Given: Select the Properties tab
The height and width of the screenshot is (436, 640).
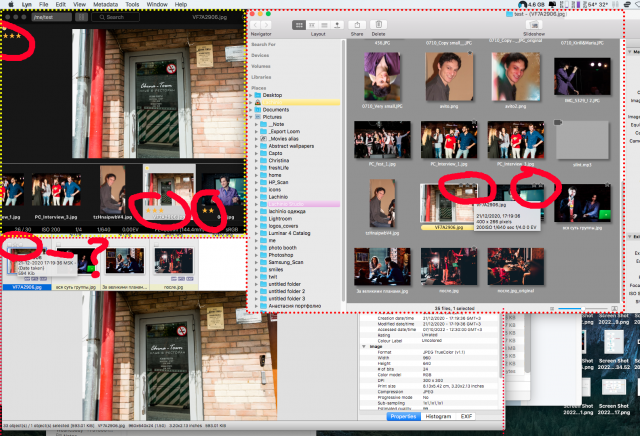Looking at the screenshot, I should tap(403, 416).
